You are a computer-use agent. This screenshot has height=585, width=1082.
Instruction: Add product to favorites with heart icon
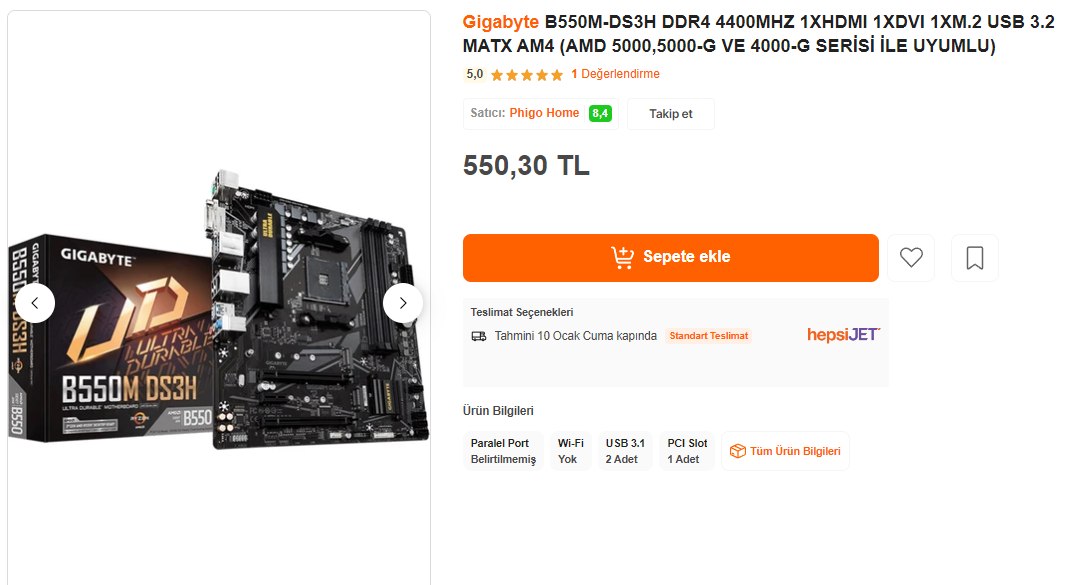pyautogui.click(x=911, y=258)
